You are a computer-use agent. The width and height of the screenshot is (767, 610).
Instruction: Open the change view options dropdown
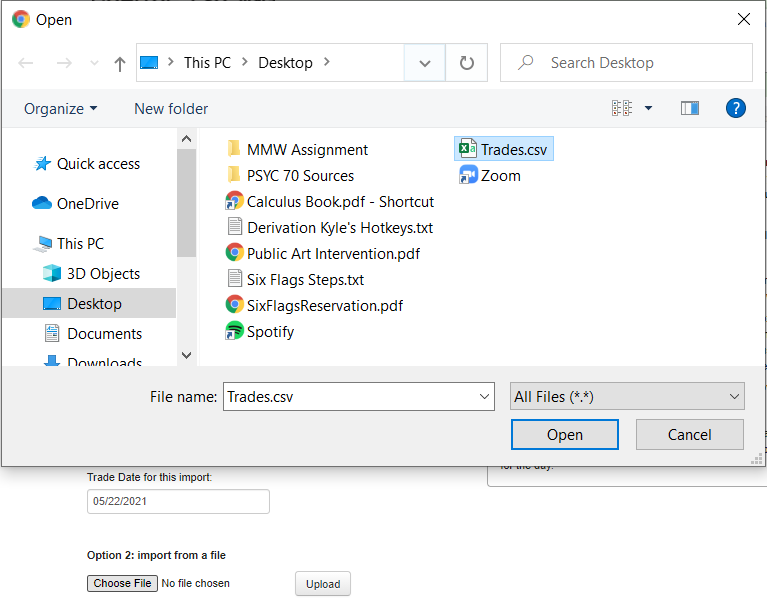(x=648, y=108)
